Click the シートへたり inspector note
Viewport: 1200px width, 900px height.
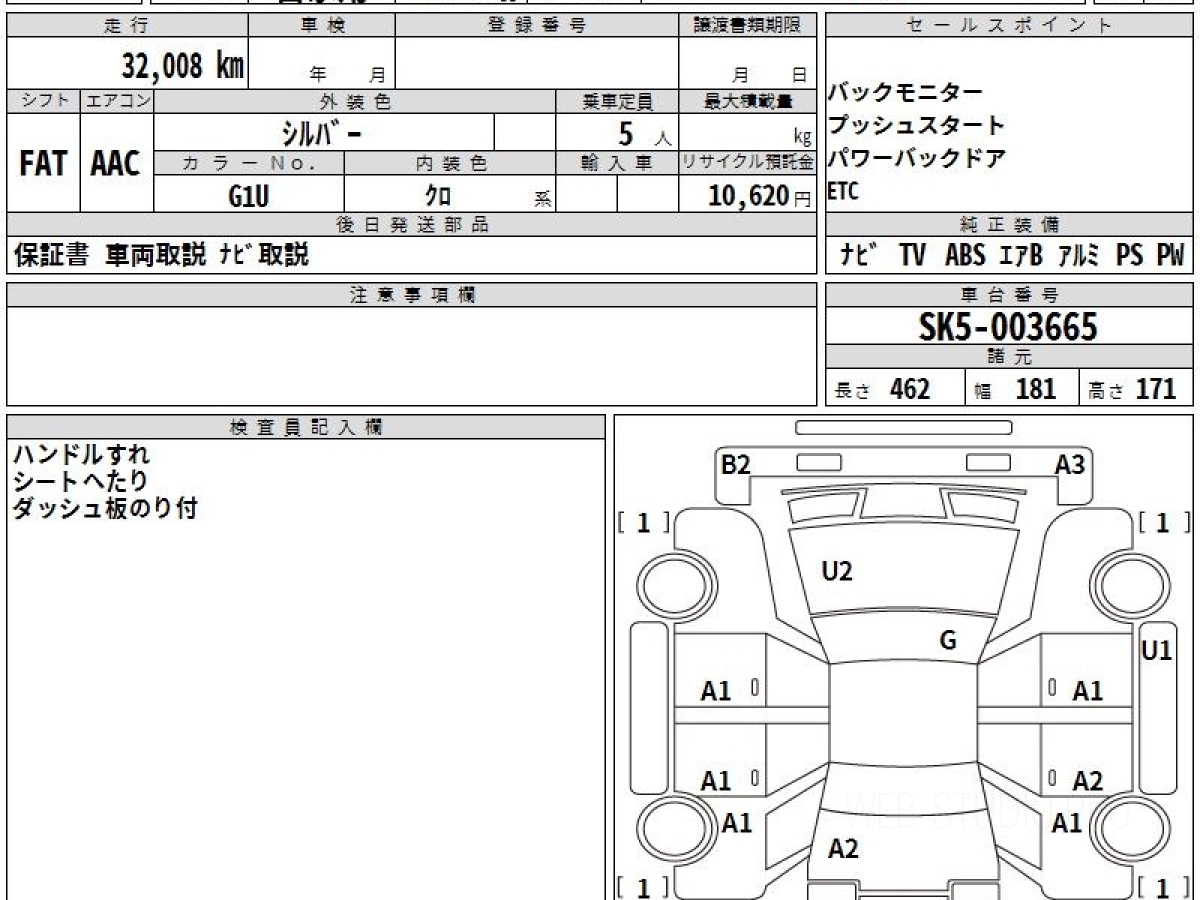point(80,482)
